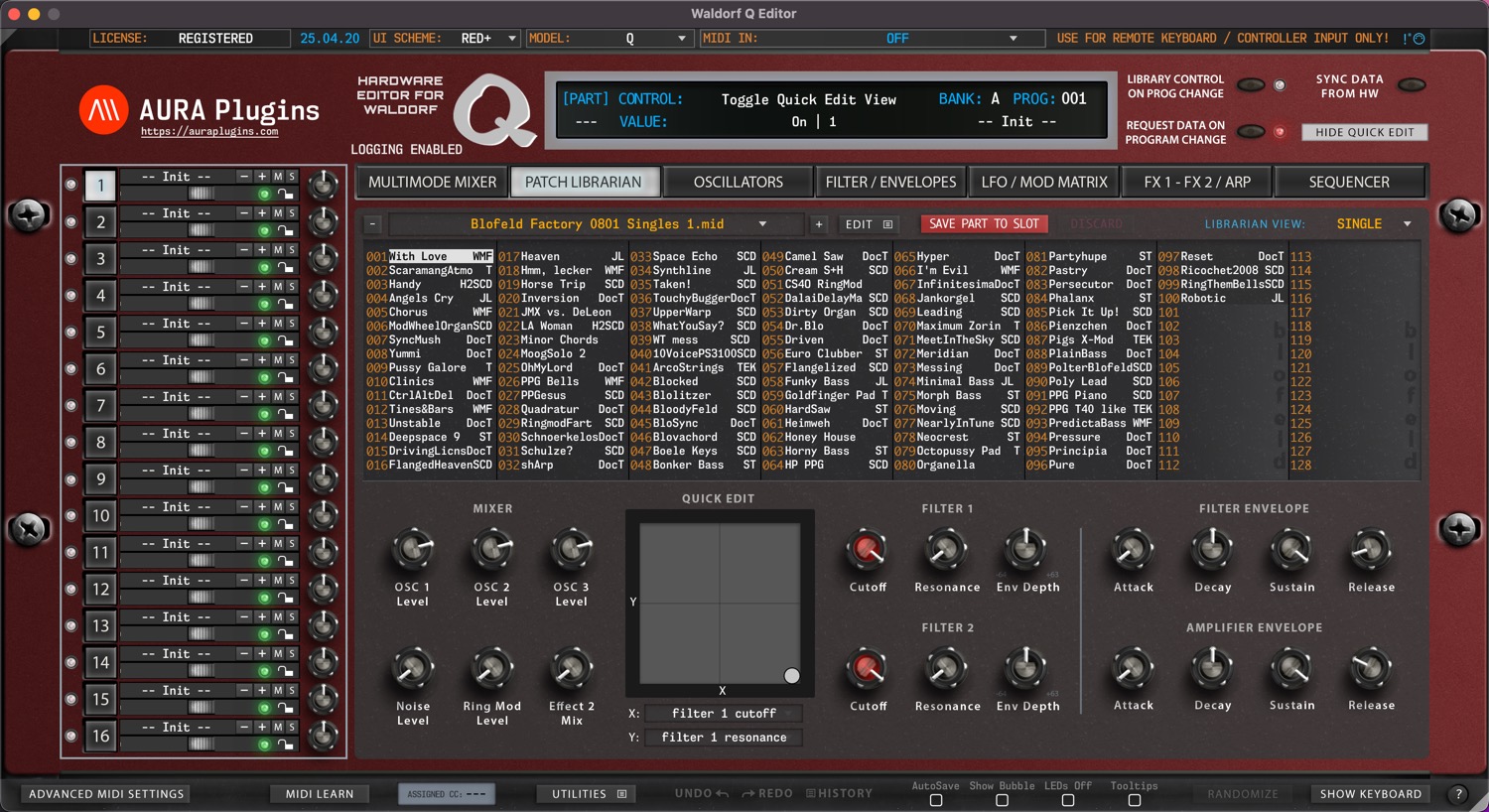Screen dimensions: 1489x812
Task: Click Save Part To Slot button
Action: (x=984, y=224)
